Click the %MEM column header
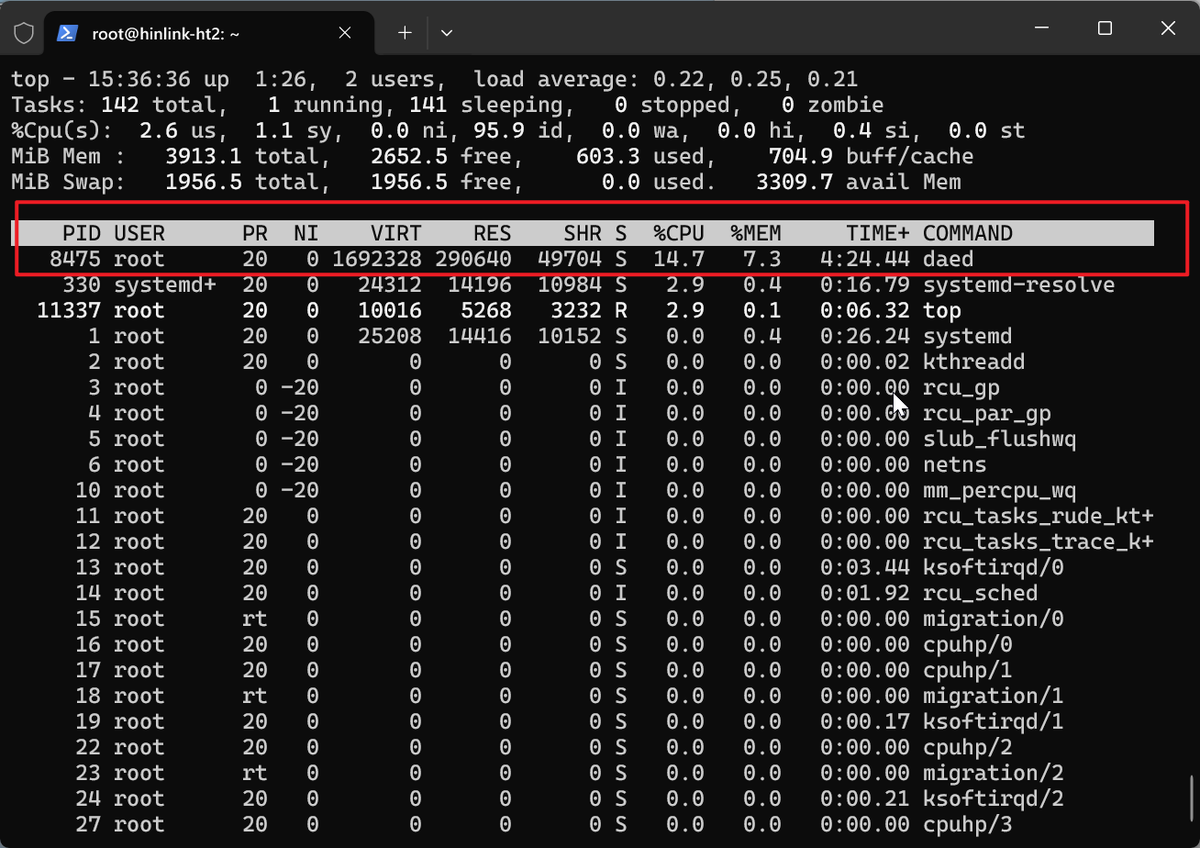This screenshot has height=848, width=1200. click(756, 233)
